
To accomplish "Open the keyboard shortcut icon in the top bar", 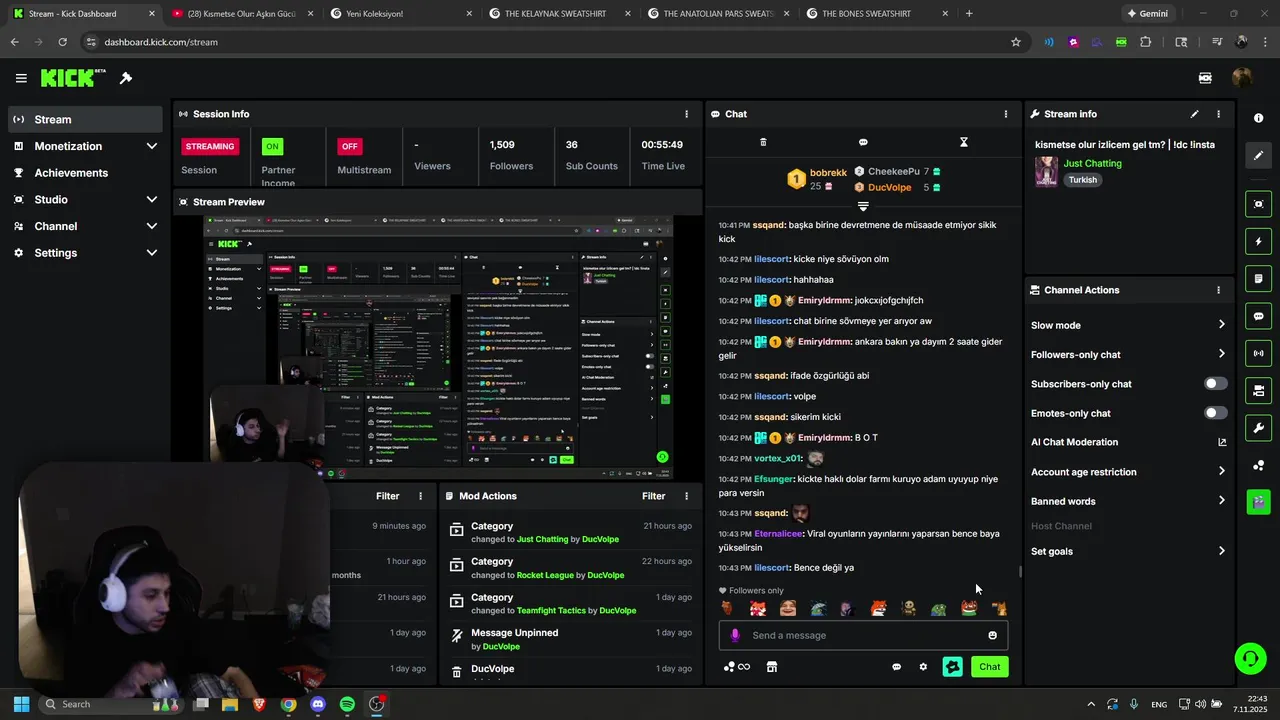I will 1205,78.
